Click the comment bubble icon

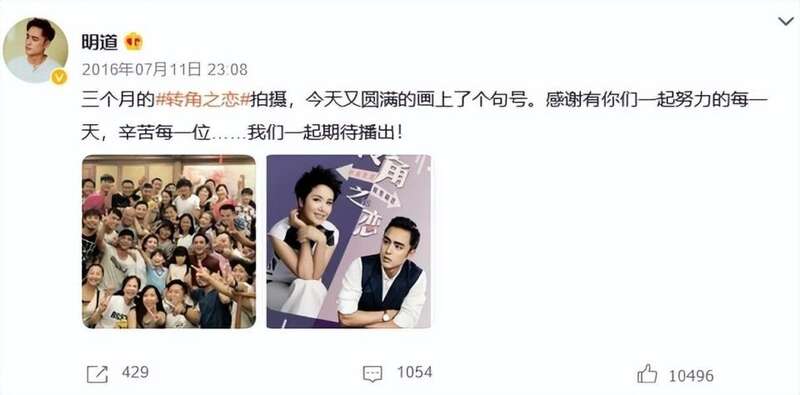(x=372, y=373)
